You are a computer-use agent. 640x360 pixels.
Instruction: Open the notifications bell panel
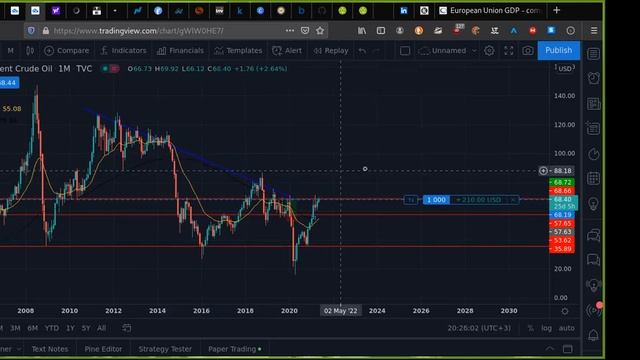click(593, 336)
